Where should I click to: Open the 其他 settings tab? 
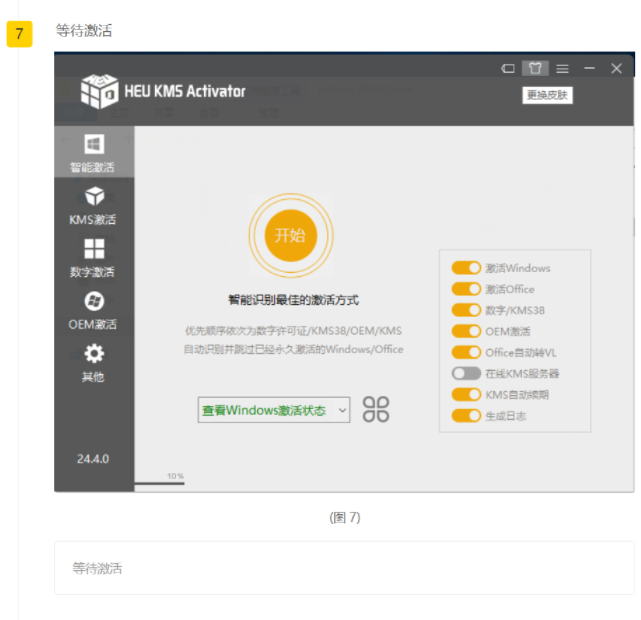pos(94,363)
